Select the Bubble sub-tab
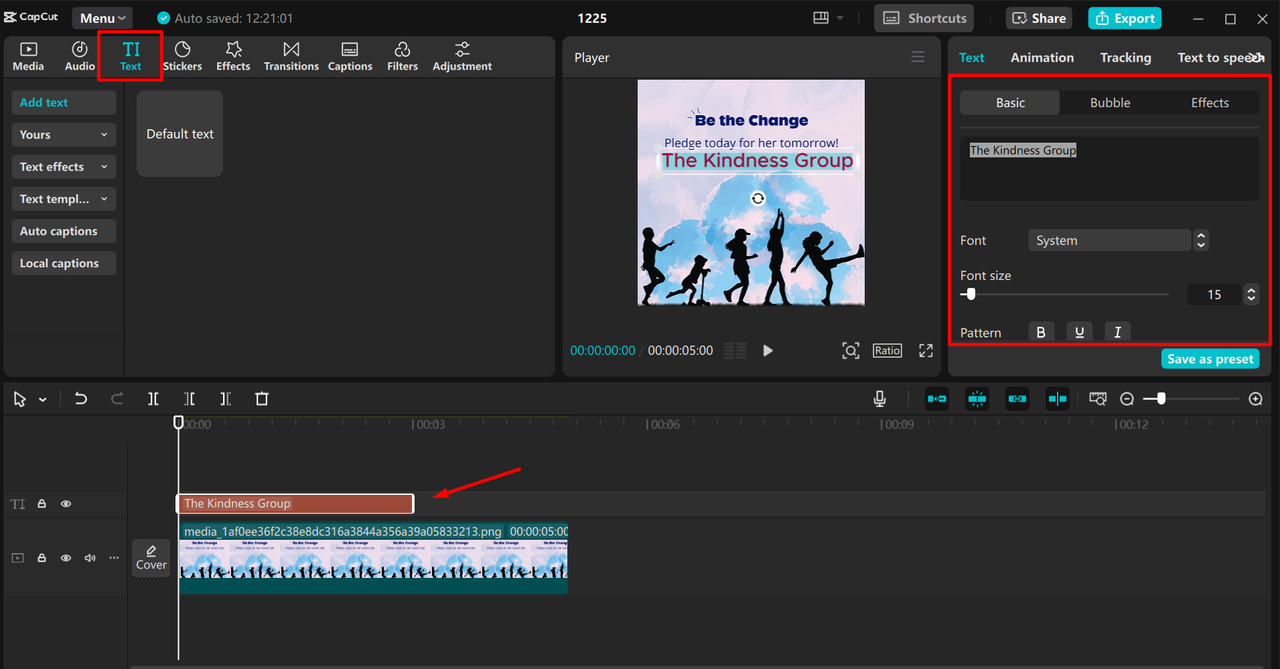The height and width of the screenshot is (669, 1280). click(1110, 102)
